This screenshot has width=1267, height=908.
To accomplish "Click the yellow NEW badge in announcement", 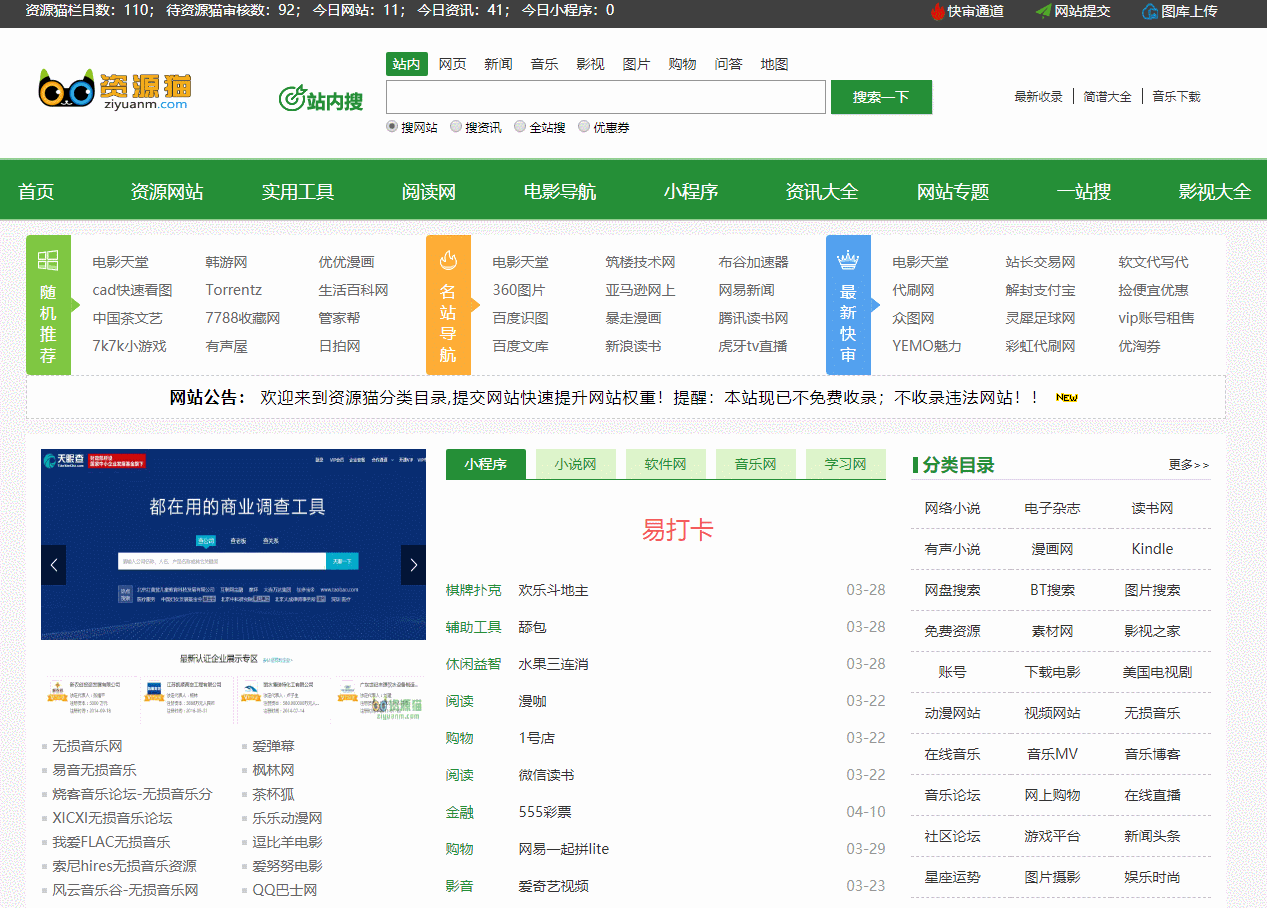I will 1067,398.
